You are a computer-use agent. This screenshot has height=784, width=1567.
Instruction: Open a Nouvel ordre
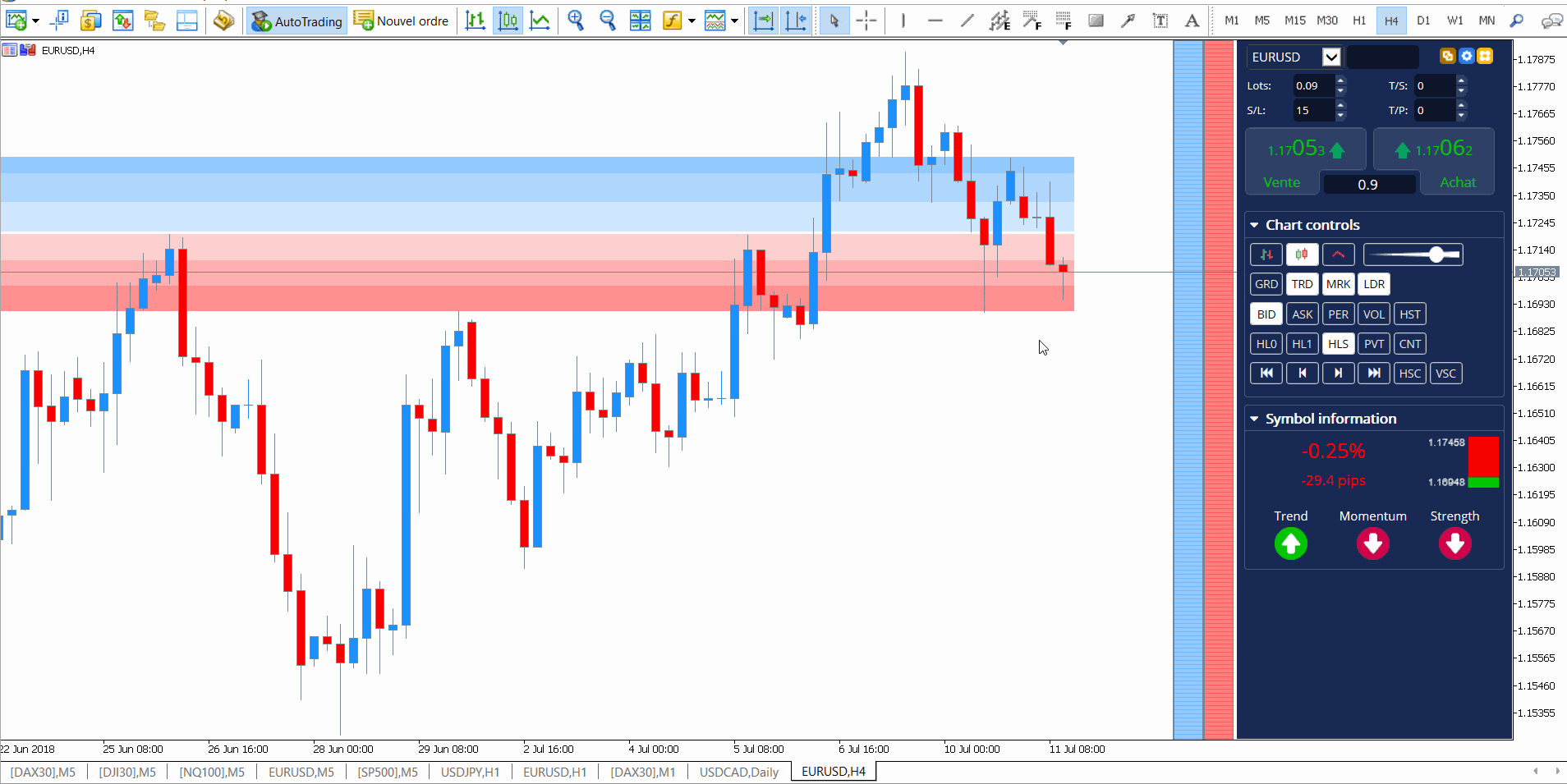[402, 21]
